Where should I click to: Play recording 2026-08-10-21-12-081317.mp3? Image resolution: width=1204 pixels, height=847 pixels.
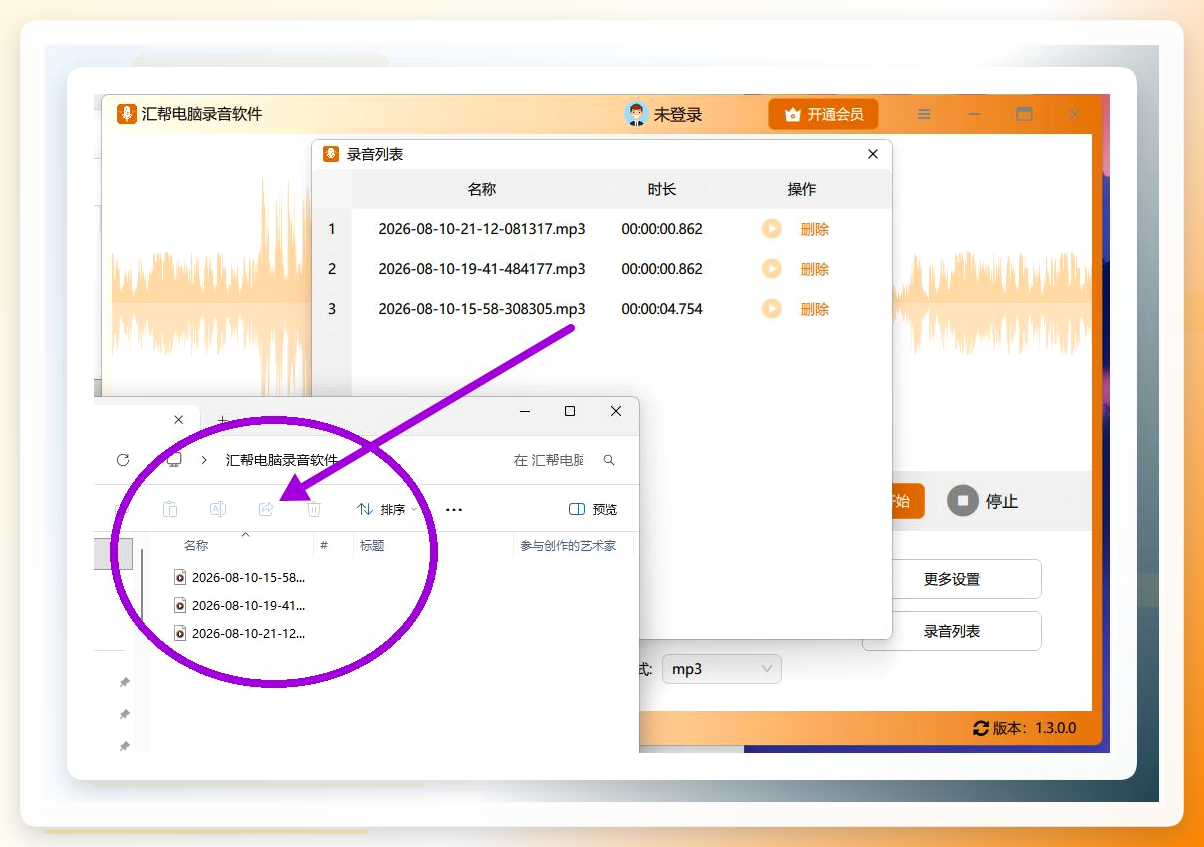[771, 229]
